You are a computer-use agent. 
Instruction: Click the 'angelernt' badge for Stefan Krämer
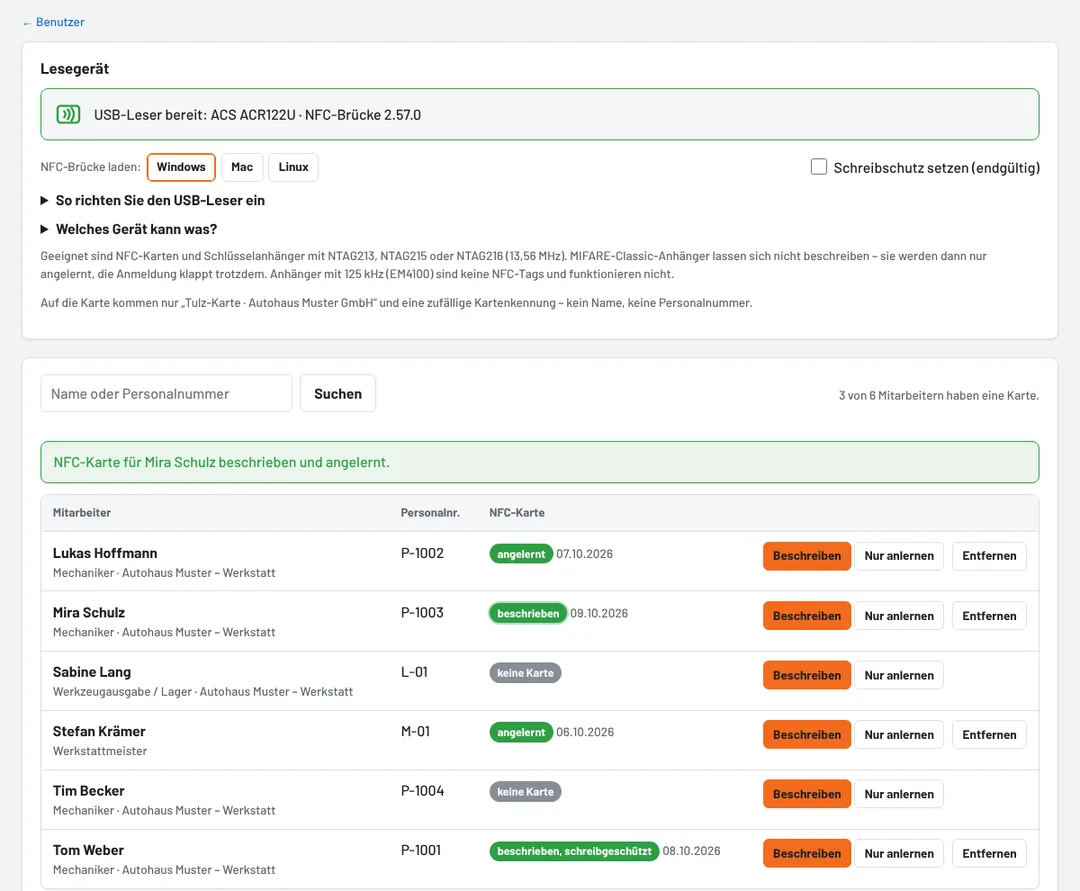pos(521,732)
